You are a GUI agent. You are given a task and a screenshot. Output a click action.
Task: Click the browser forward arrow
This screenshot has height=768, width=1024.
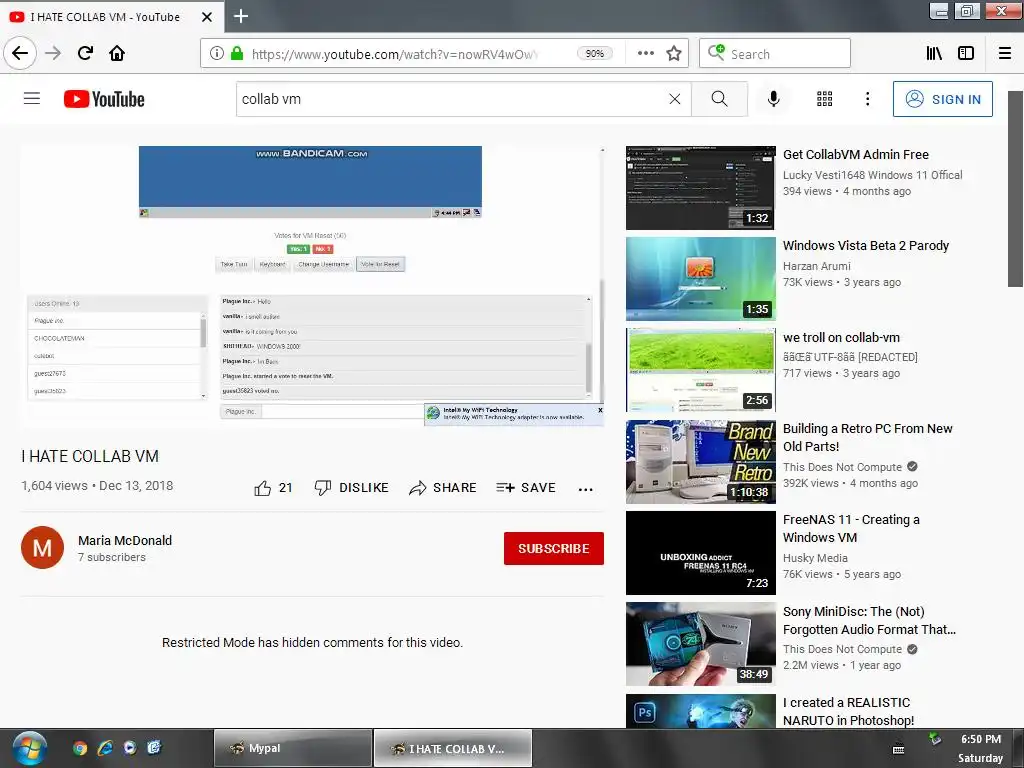(x=53, y=53)
